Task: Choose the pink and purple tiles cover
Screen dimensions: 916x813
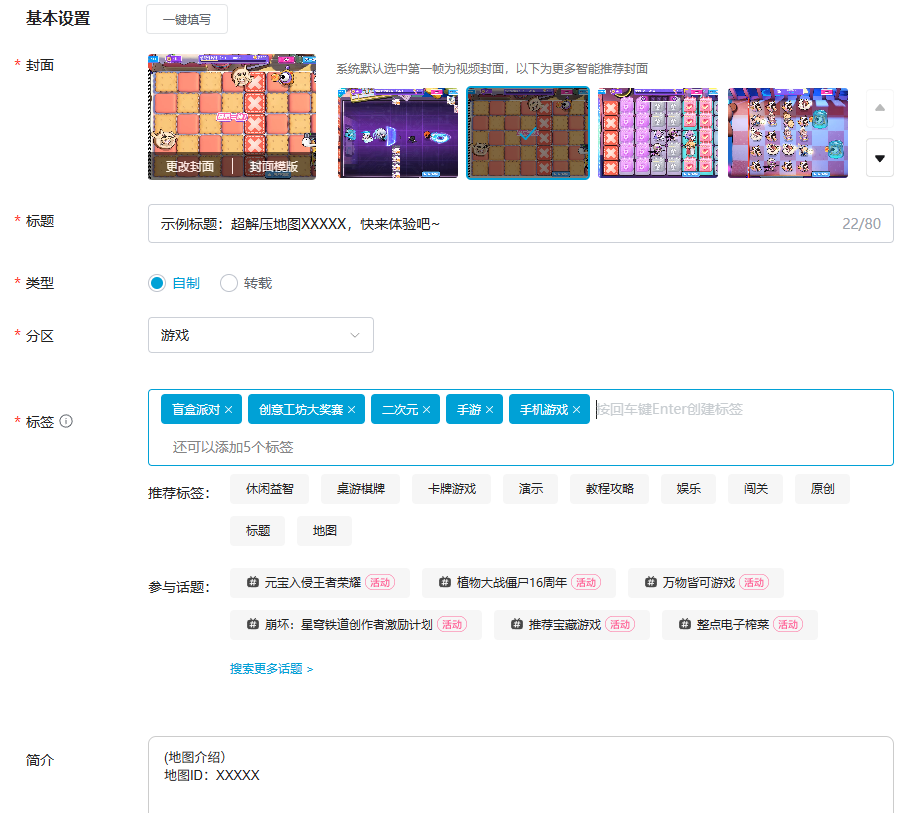Action: click(x=658, y=133)
